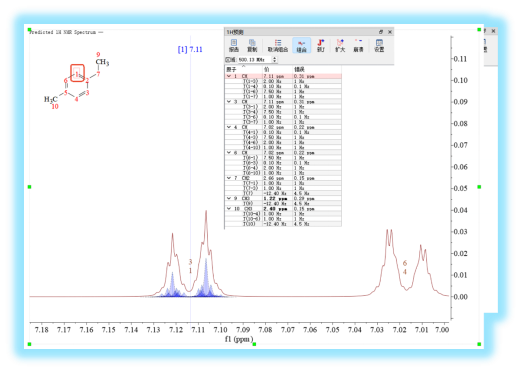Click the H3C group labeled 10 in the structure

coord(51,99)
